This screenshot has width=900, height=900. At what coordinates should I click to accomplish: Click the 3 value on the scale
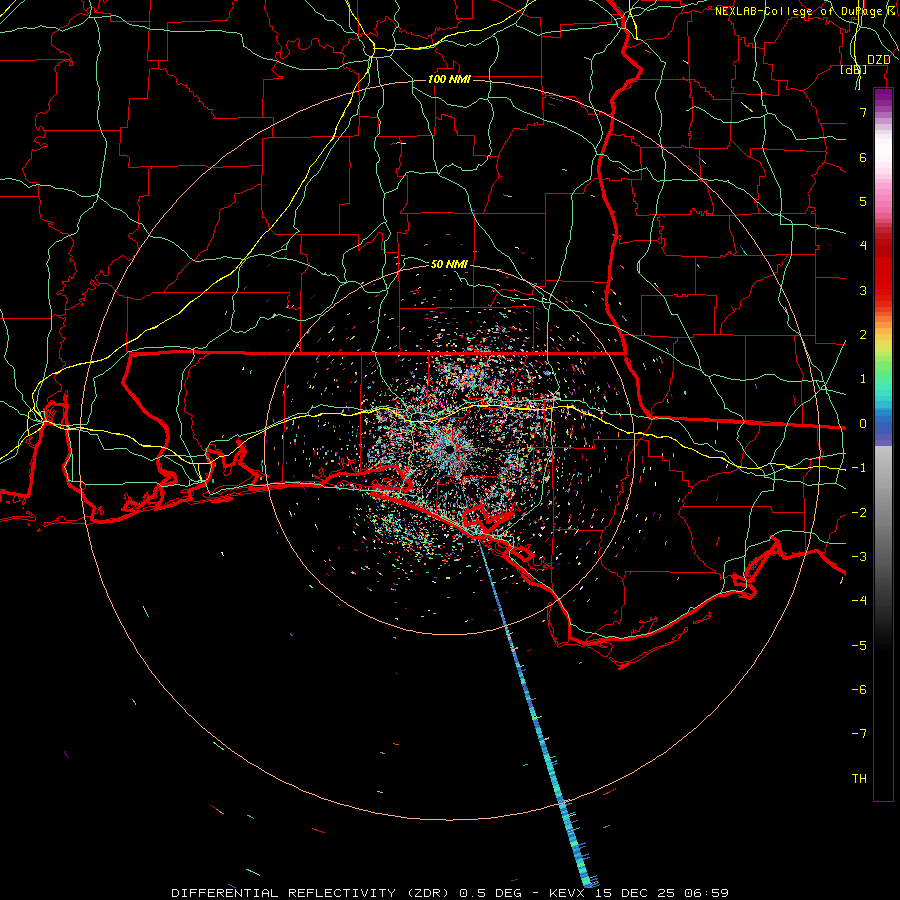(863, 290)
